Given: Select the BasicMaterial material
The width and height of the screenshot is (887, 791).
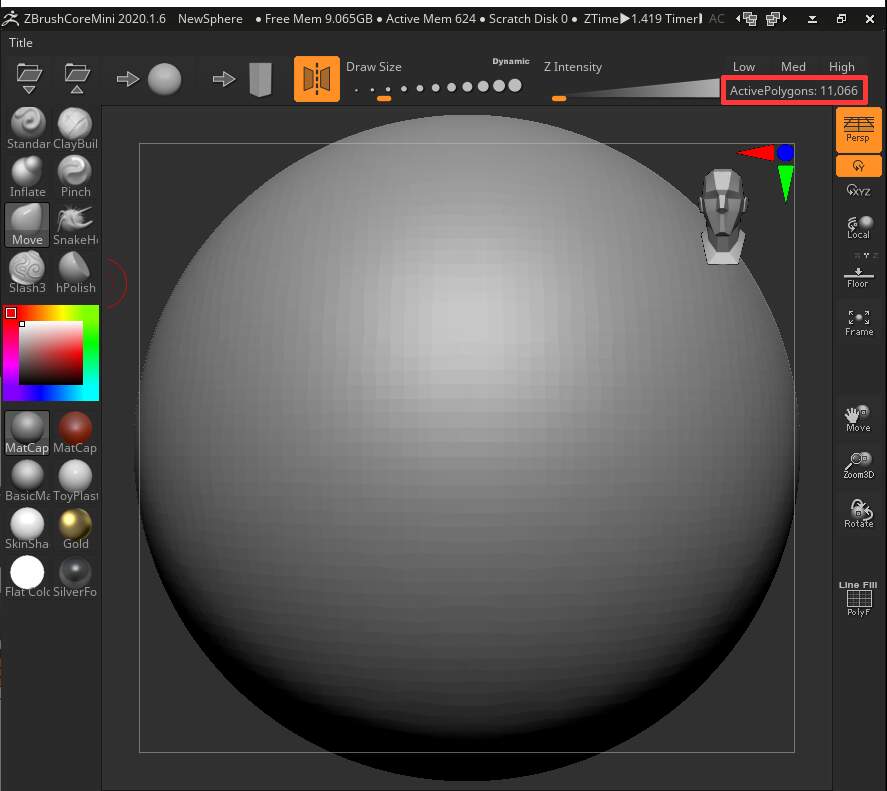Looking at the screenshot, I should coord(27,481).
